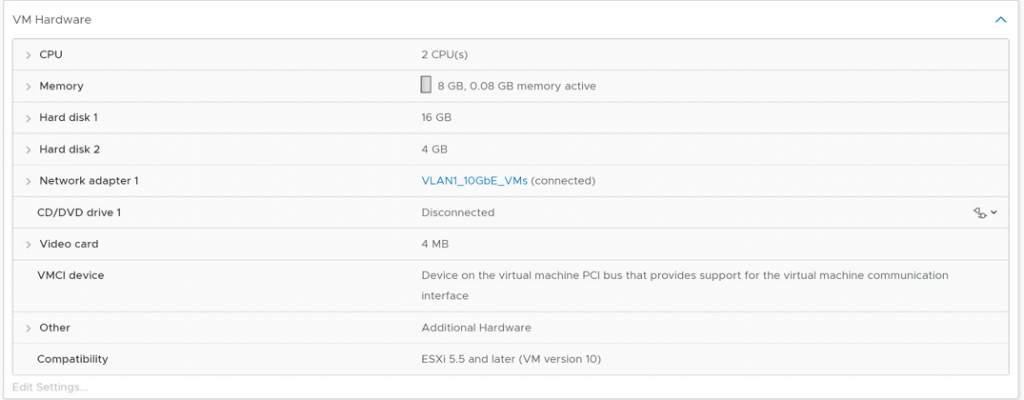Select the Compatibility row label
This screenshot has height=400, width=1024.
pyautogui.click(x=72, y=359)
